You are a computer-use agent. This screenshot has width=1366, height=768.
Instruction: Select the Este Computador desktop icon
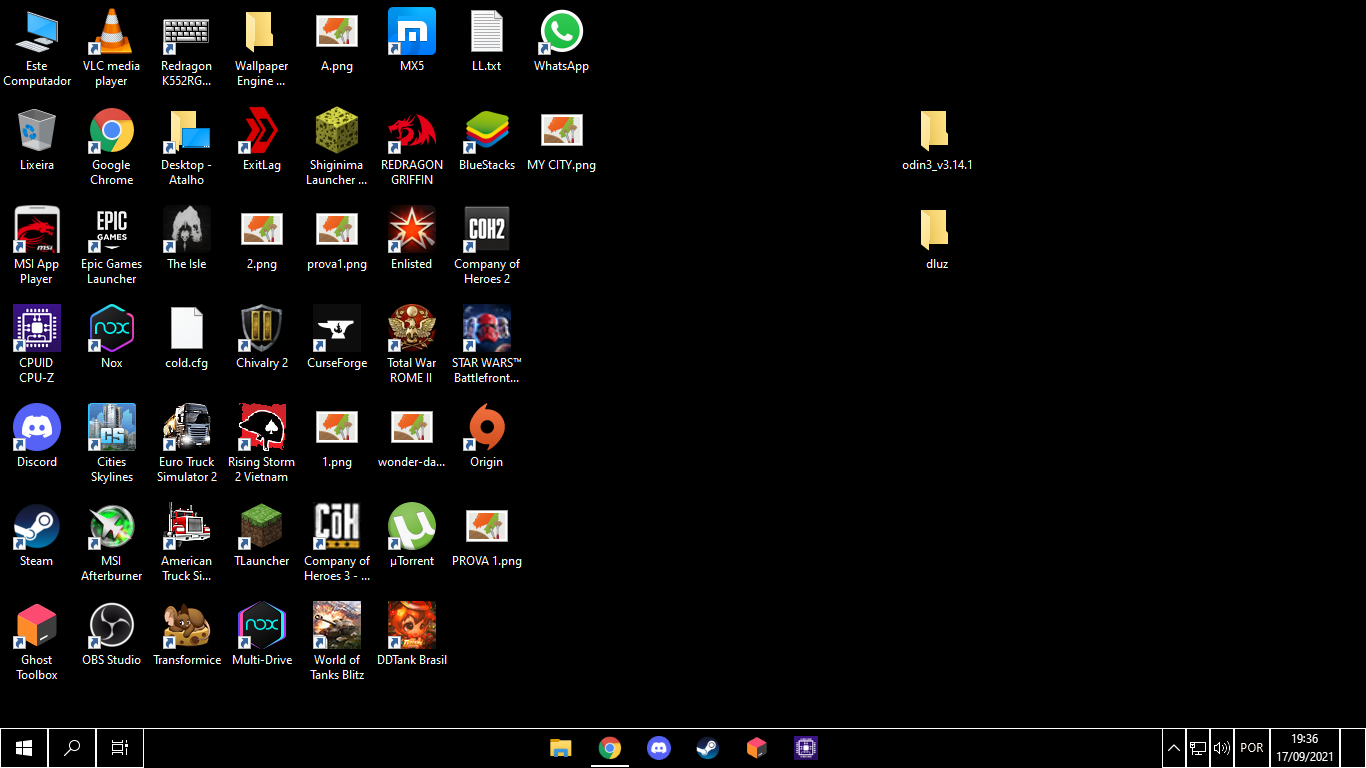click(x=37, y=47)
